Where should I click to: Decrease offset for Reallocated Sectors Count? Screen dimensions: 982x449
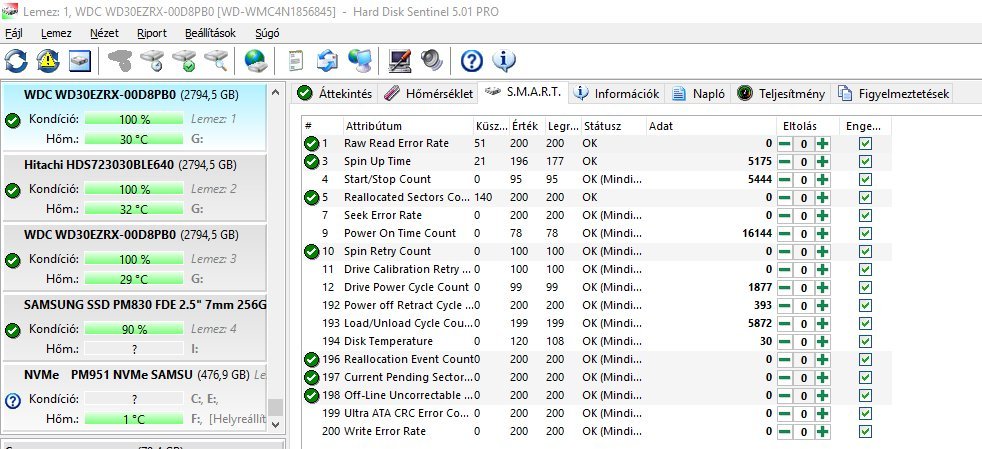784,197
